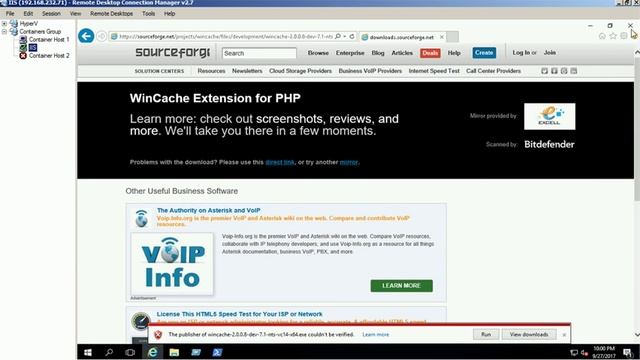
Task: Open the address bar dropdown arrow
Action: click(x=345, y=36)
